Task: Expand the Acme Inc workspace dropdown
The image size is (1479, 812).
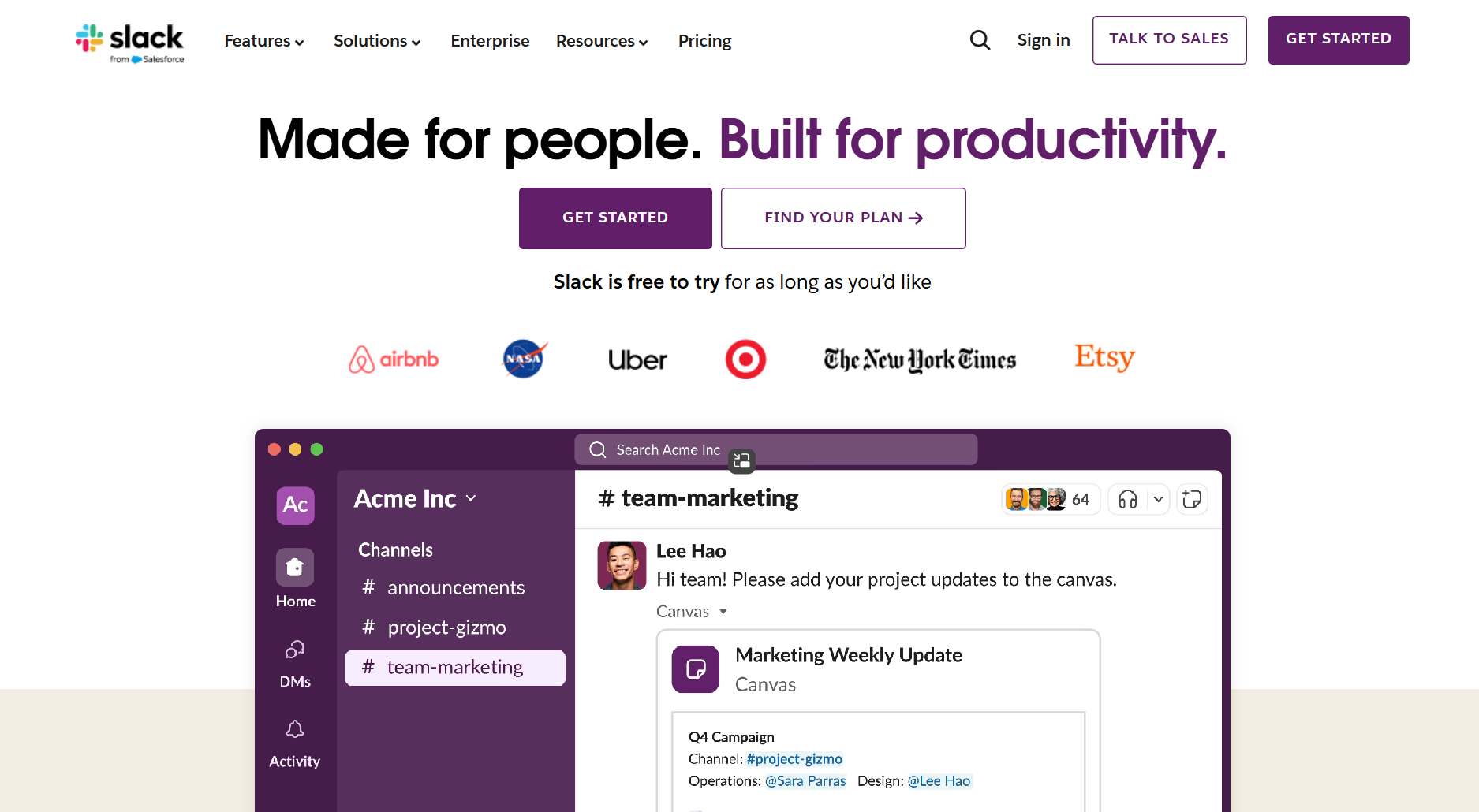Action: click(x=472, y=498)
